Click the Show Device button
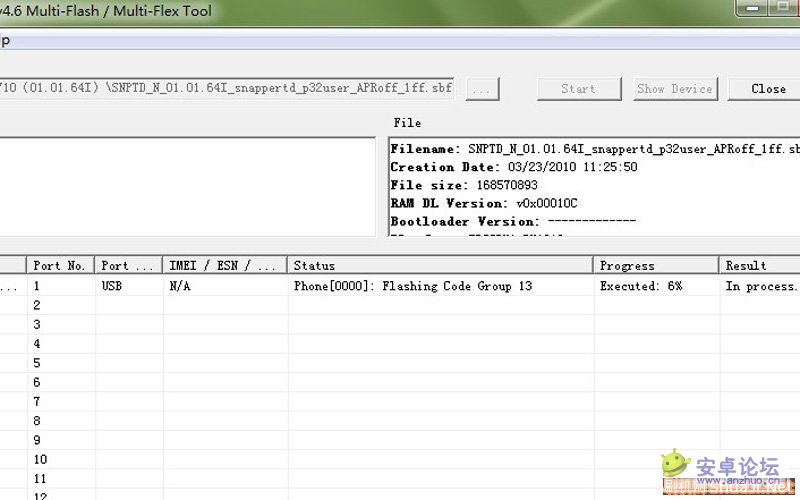800x500 pixels. pyautogui.click(x=675, y=89)
